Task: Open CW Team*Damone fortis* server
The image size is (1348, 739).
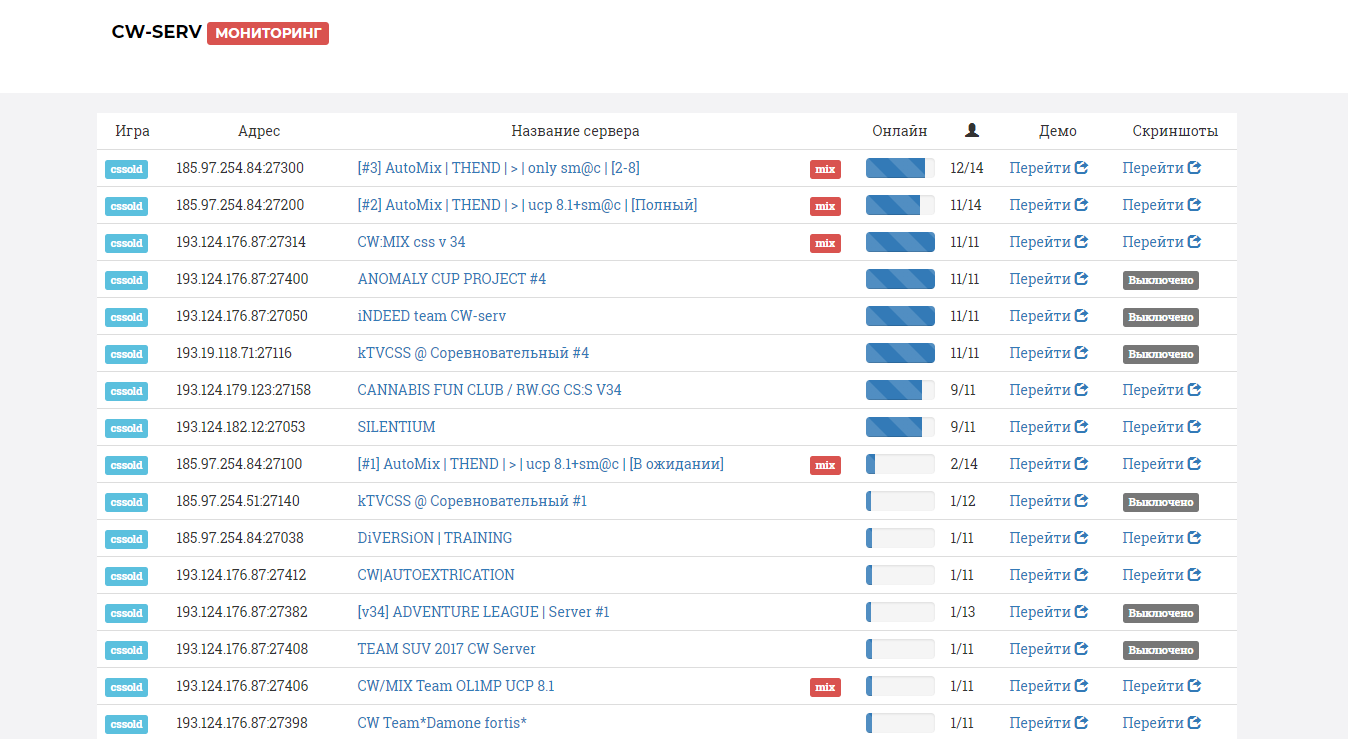Action: tap(442, 723)
